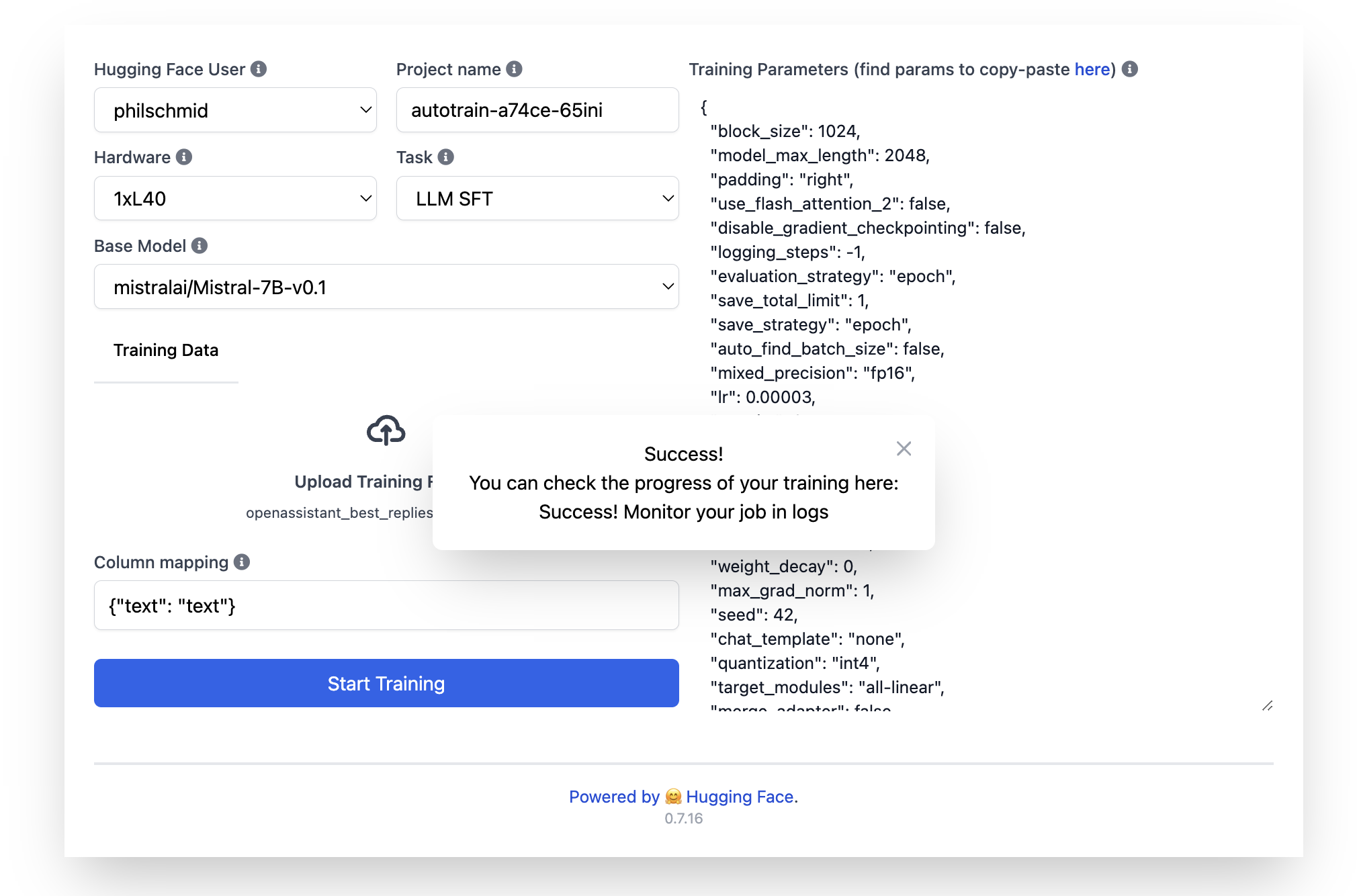This screenshot has width=1357, height=896.
Task: Select the Training Data tab
Action: (x=166, y=351)
